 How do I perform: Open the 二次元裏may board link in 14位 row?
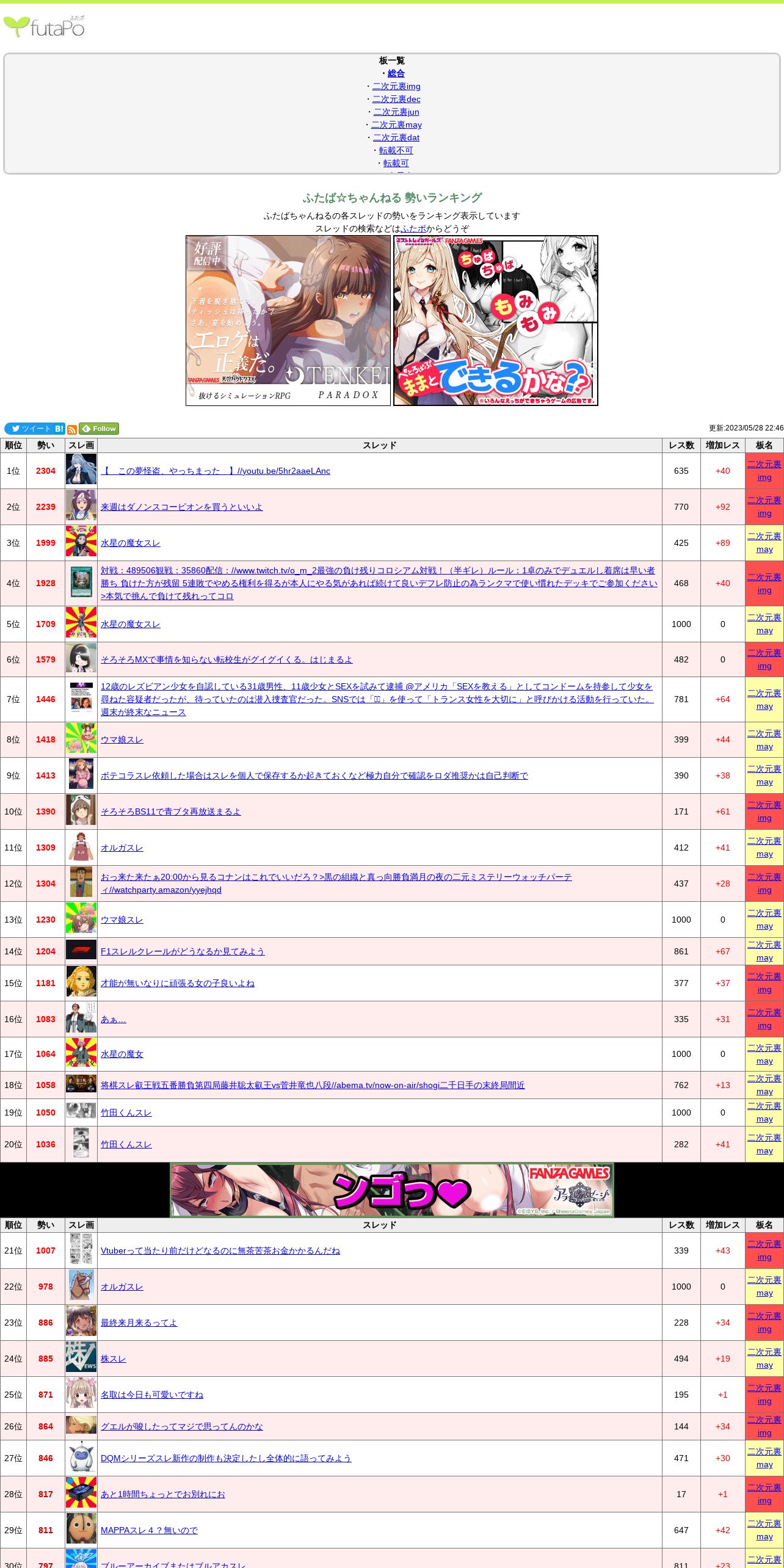pyautogui.click(x=764, y=951)
